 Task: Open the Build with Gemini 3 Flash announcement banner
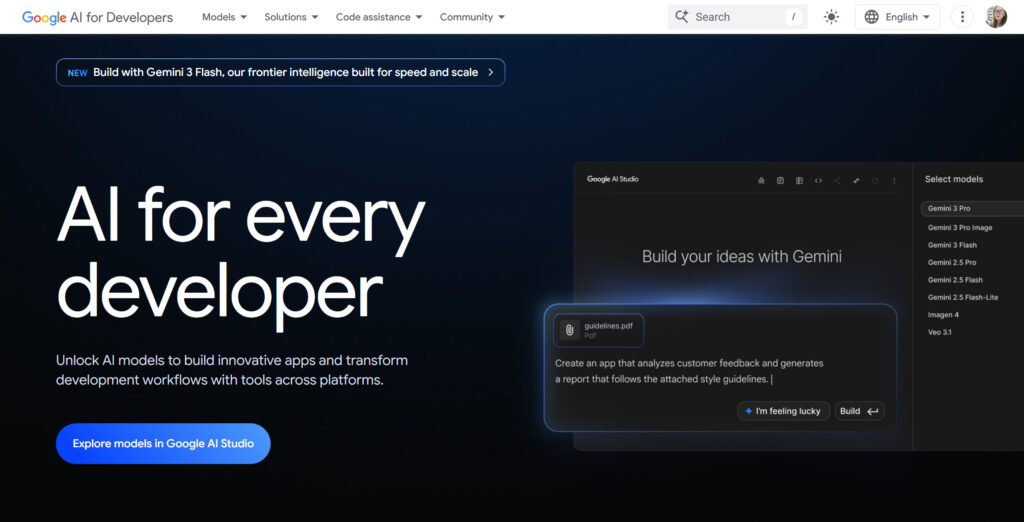coord(281,73)
